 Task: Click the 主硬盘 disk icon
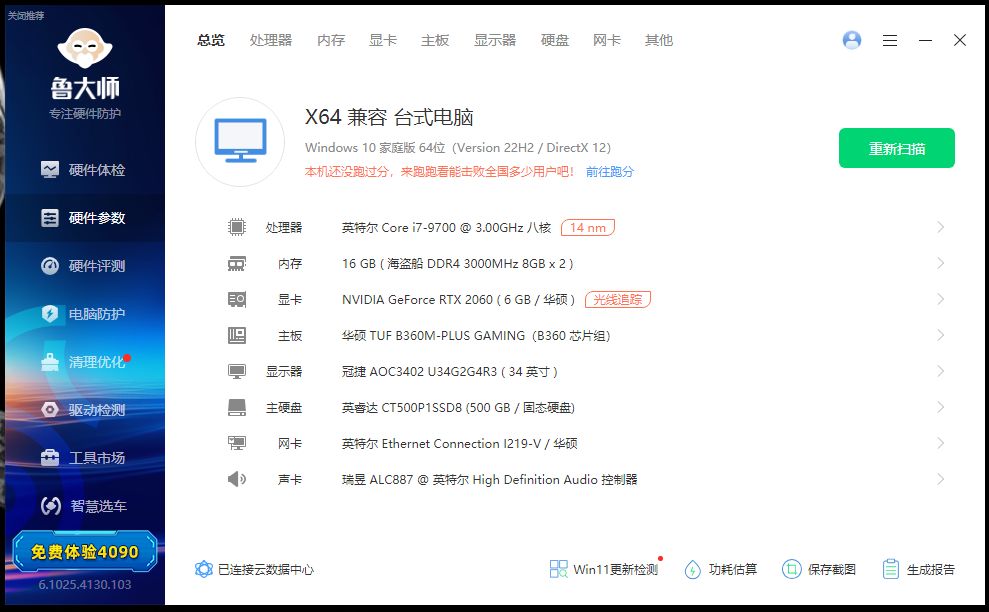pos(237,407)
